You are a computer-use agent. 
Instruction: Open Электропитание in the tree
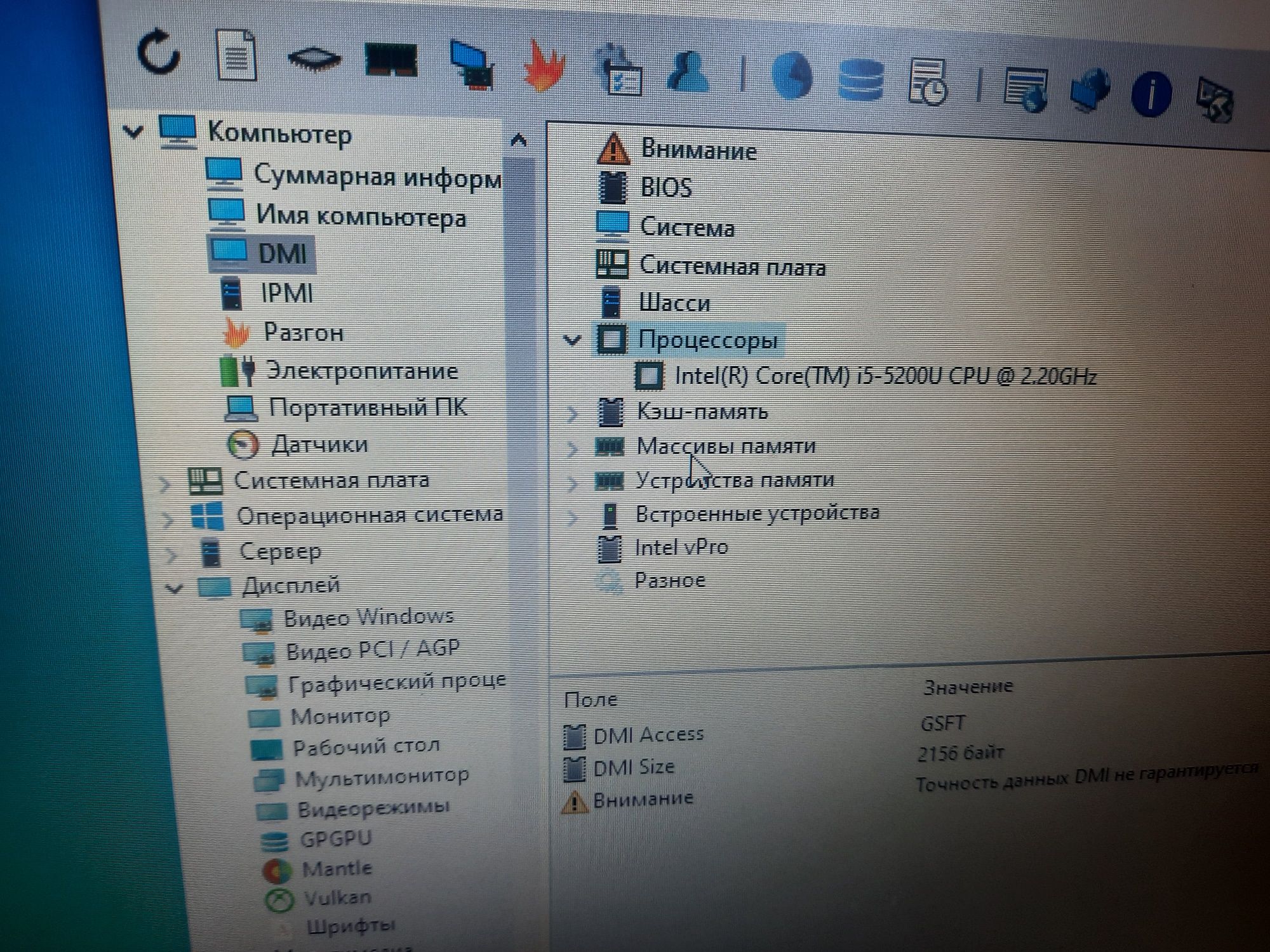338,371
